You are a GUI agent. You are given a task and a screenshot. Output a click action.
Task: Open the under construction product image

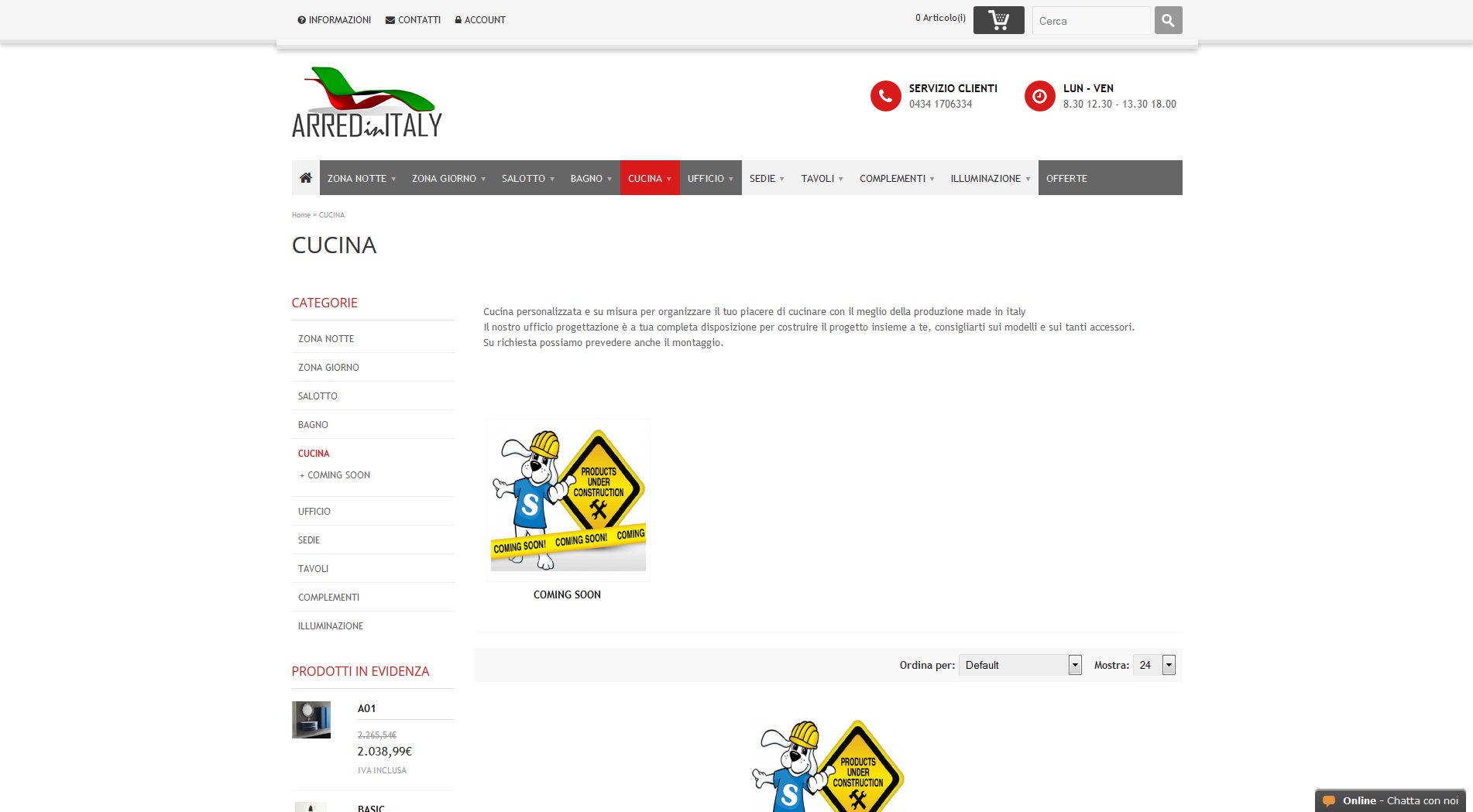click(x=828, y=766)
